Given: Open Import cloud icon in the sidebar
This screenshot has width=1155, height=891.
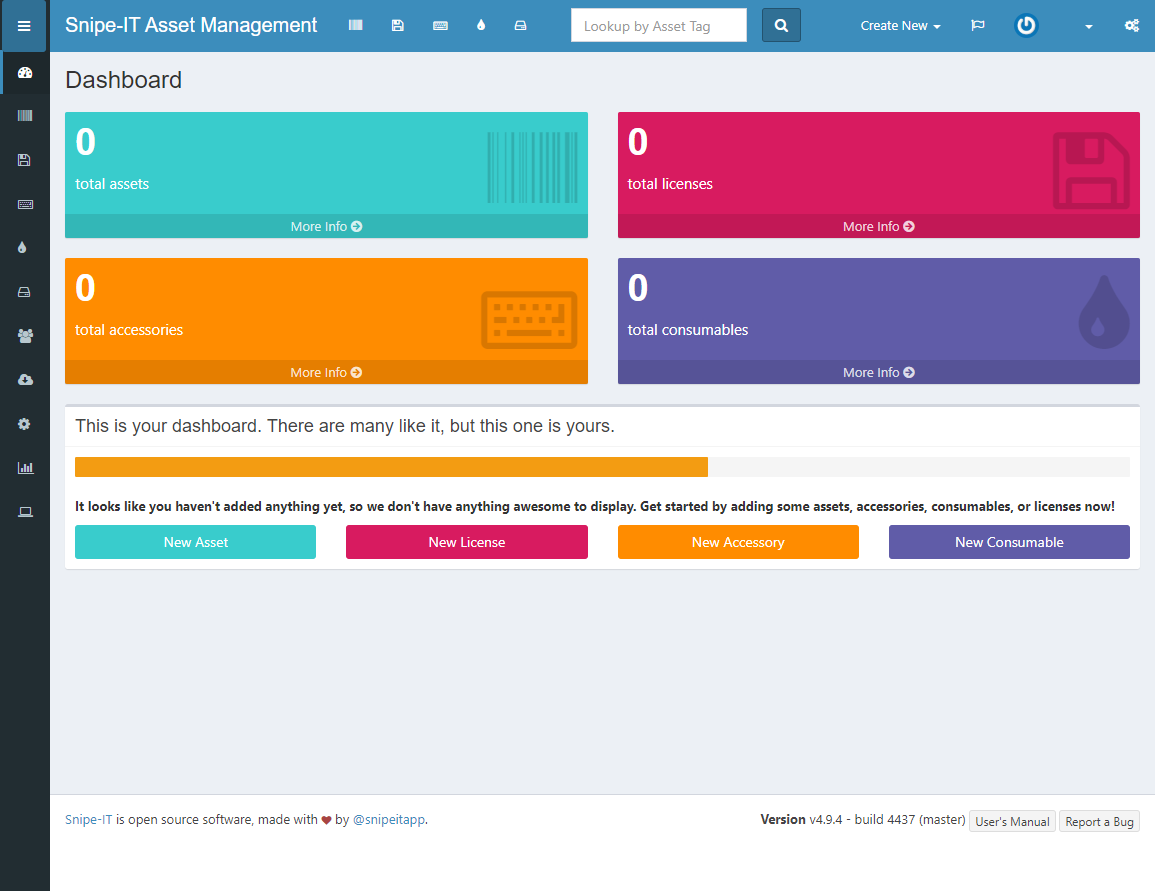Looking at the screenshot, I should 25,380.
